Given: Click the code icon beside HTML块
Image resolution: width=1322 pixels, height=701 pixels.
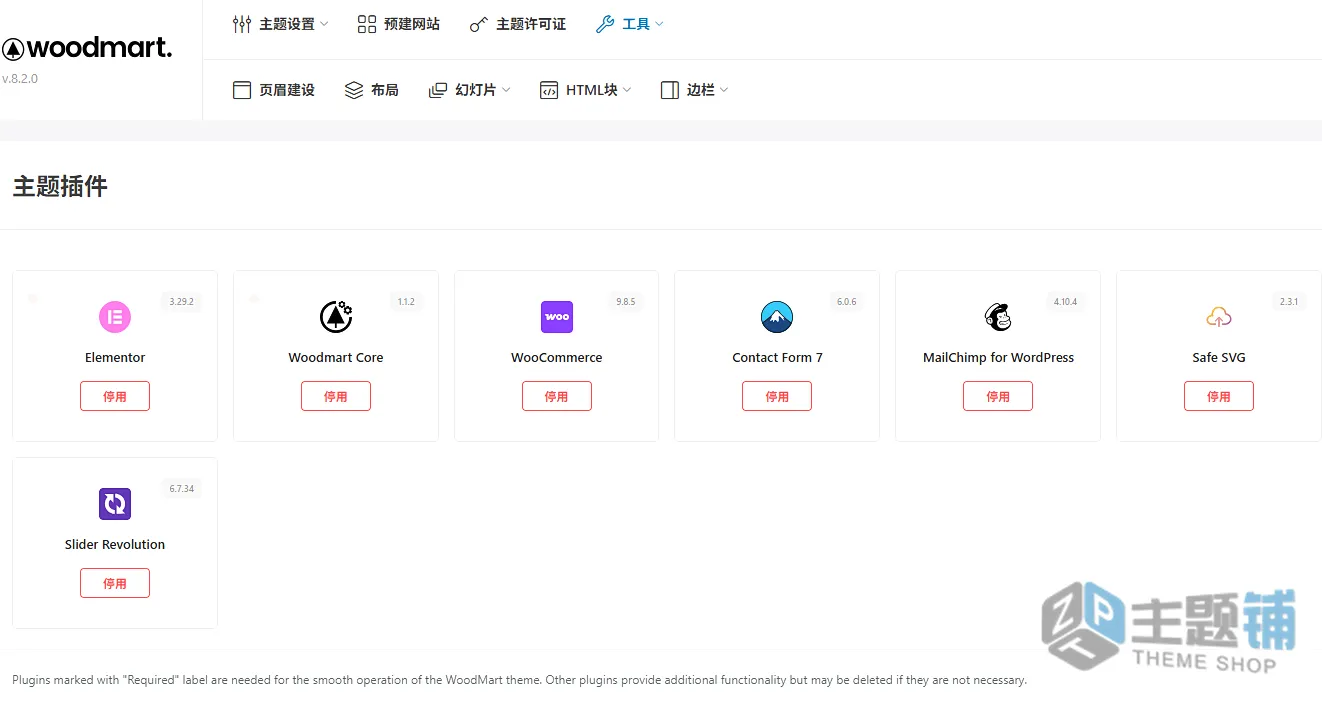Looking at the screenshot, I should tap(549, 90).
